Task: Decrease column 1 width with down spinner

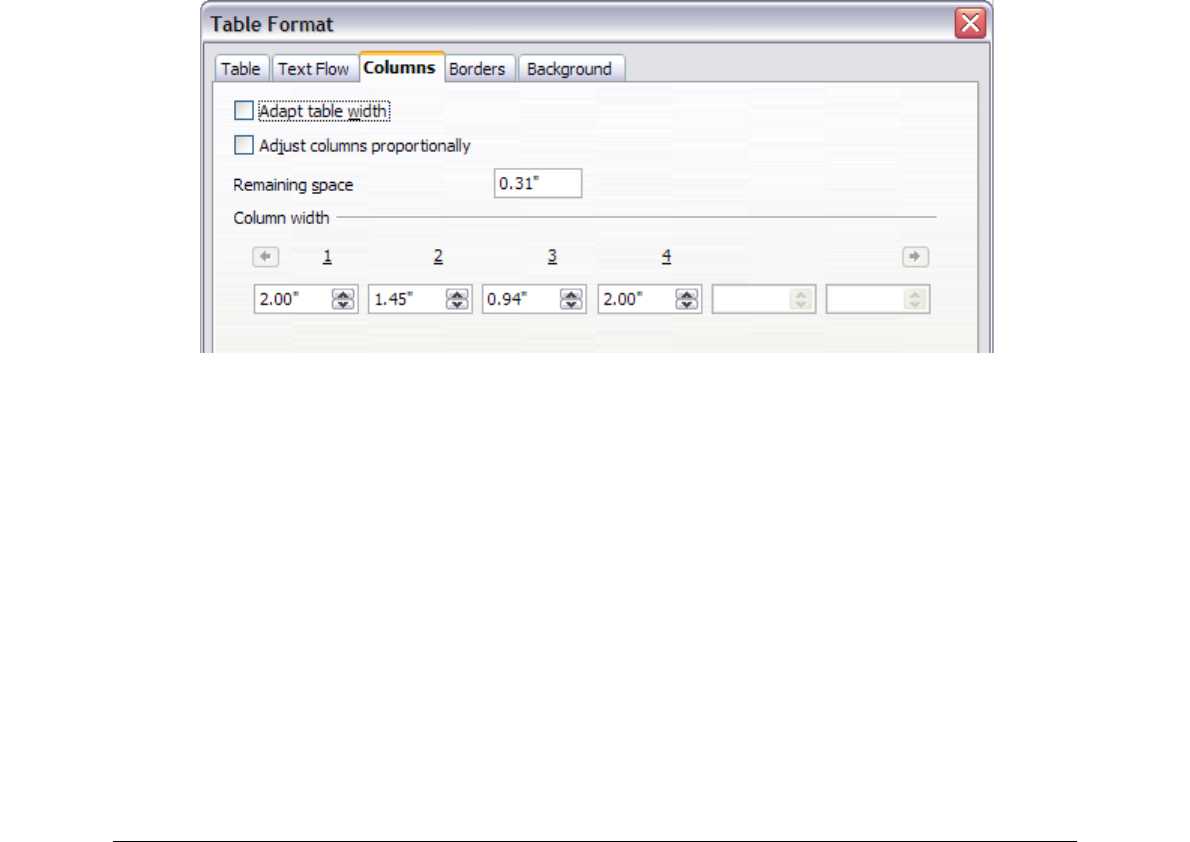Action: point(343,304)
